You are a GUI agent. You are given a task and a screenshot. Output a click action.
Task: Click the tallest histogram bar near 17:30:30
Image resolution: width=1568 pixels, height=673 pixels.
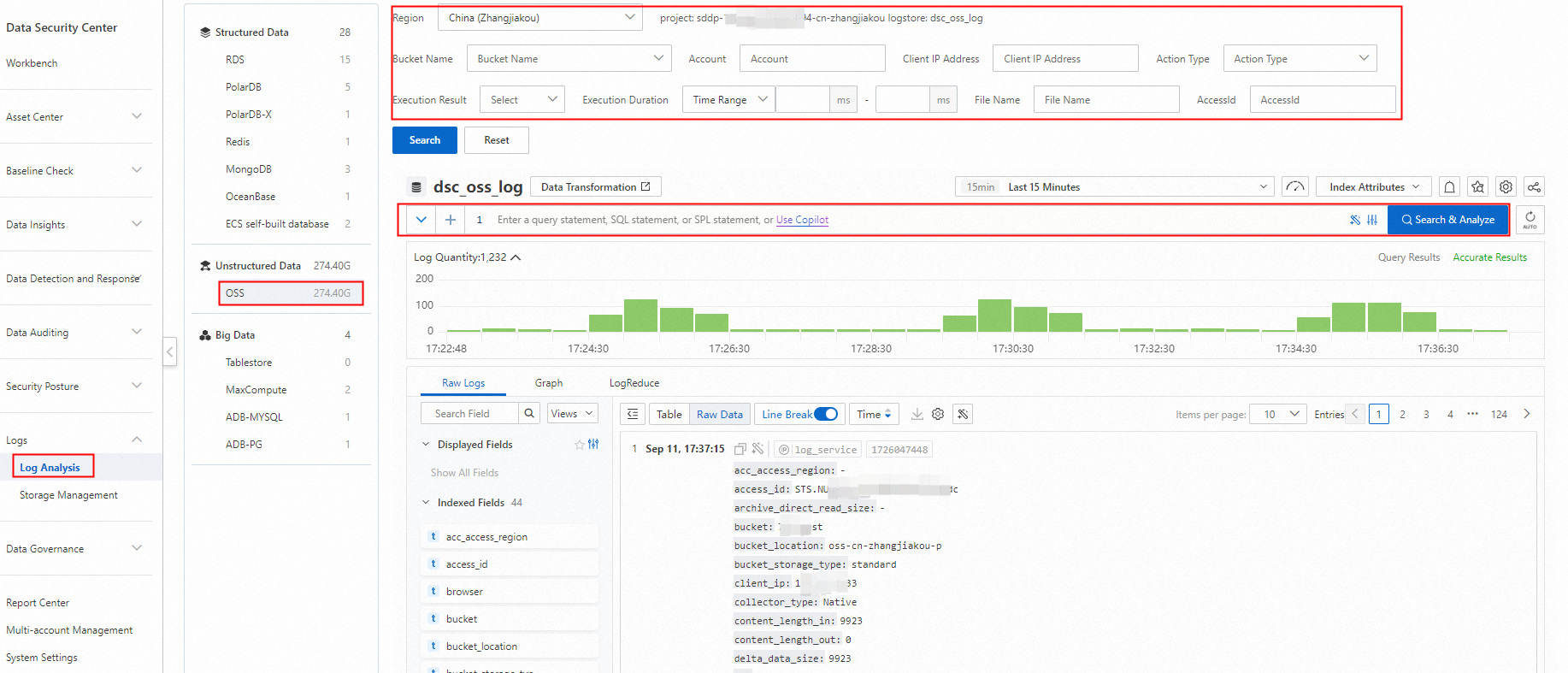click(994, 316)
